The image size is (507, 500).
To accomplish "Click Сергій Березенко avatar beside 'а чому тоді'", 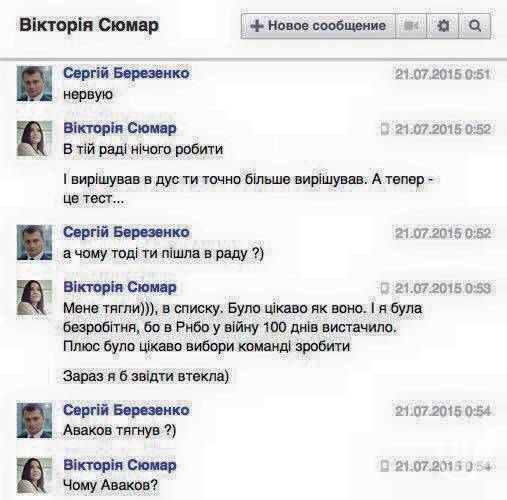I will (35, 242).
